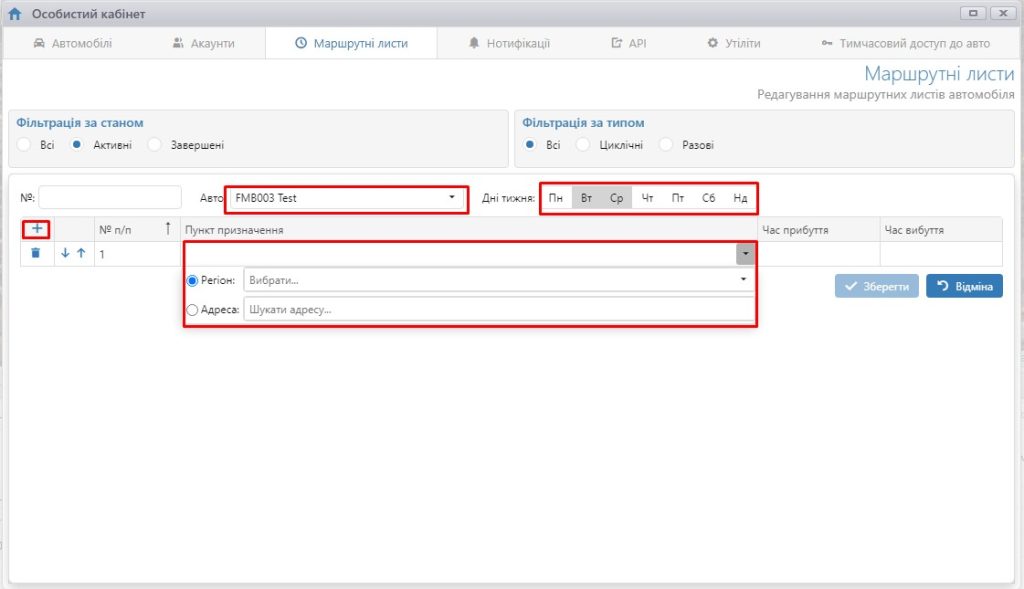Image resolution: width=1024 pixels, height=589 pixels.
Task: Open the Автомобілі tab
Action: (x=72, y=43)
